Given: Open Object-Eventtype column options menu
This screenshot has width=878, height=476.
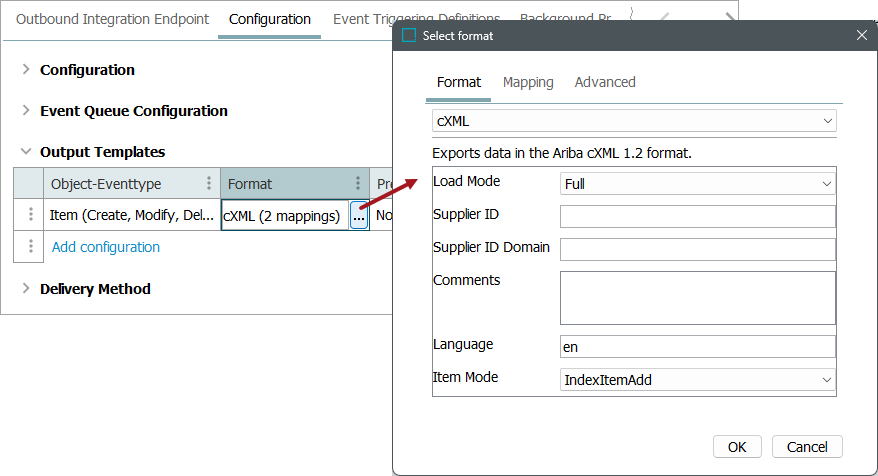Looking at the screenshot, I should click(x=209, y=184).
